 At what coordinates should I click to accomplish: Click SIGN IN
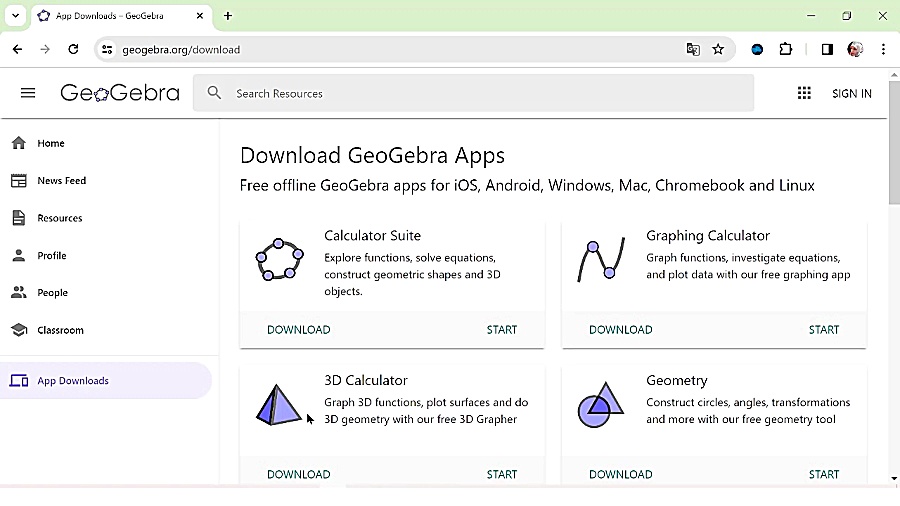852,94
